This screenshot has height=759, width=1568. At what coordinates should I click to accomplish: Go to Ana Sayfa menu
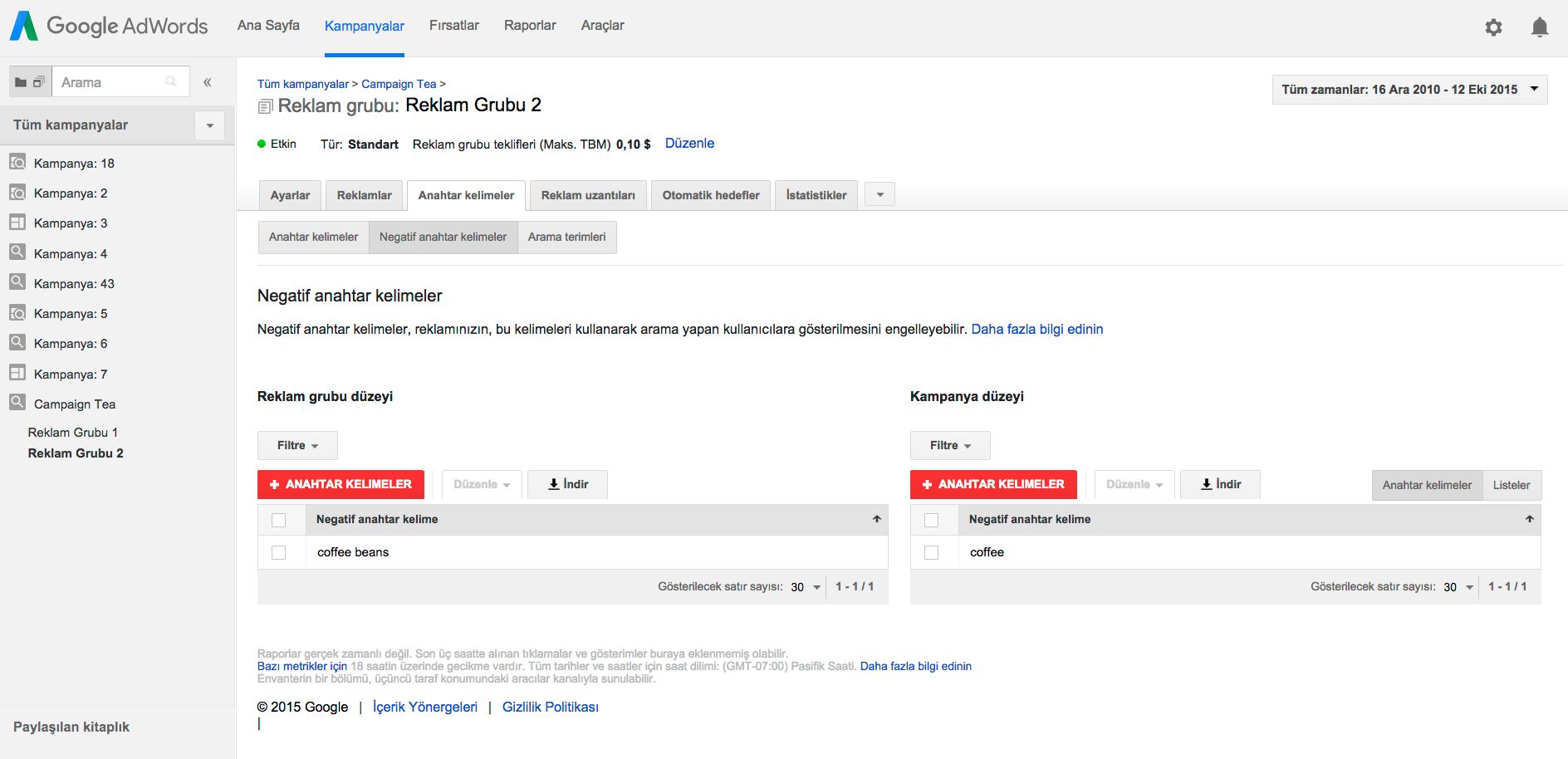pos(268,25)
